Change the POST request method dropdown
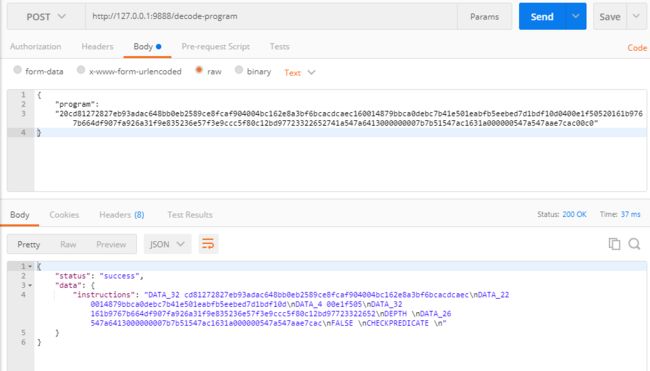 [46, 17]
